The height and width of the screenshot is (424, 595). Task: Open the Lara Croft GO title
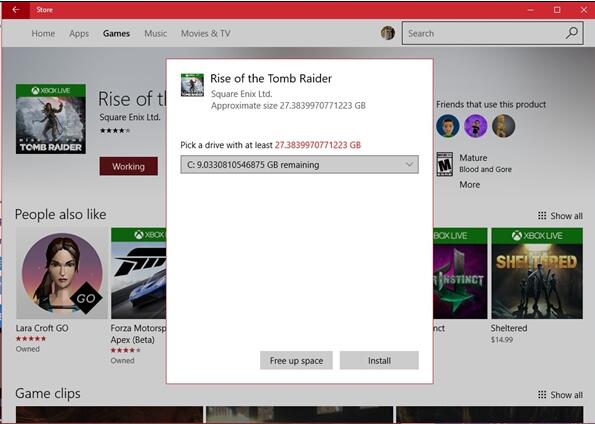point(42,328)
